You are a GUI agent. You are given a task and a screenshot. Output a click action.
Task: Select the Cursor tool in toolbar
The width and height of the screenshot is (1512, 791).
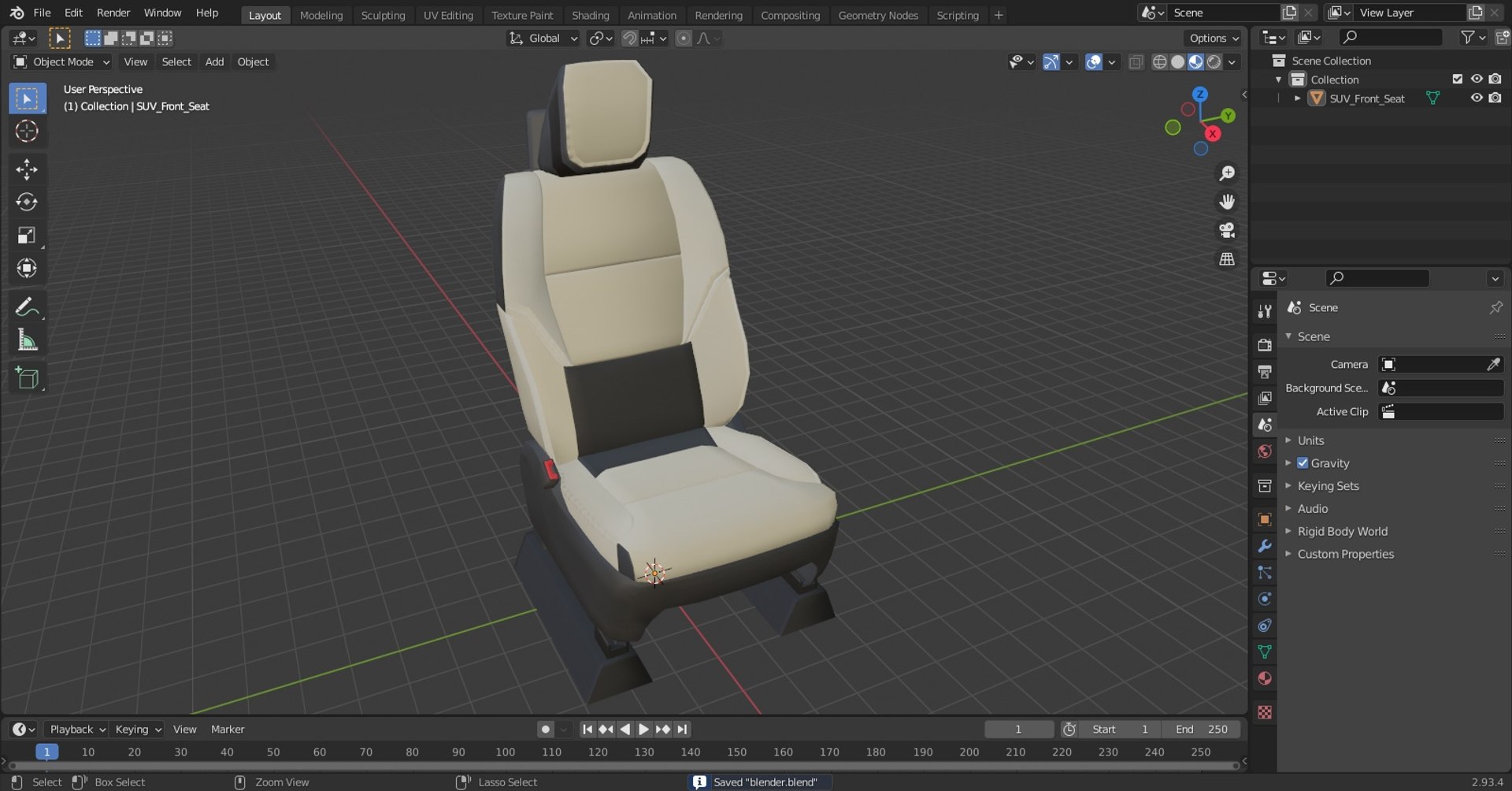click(x=27, y=131)
